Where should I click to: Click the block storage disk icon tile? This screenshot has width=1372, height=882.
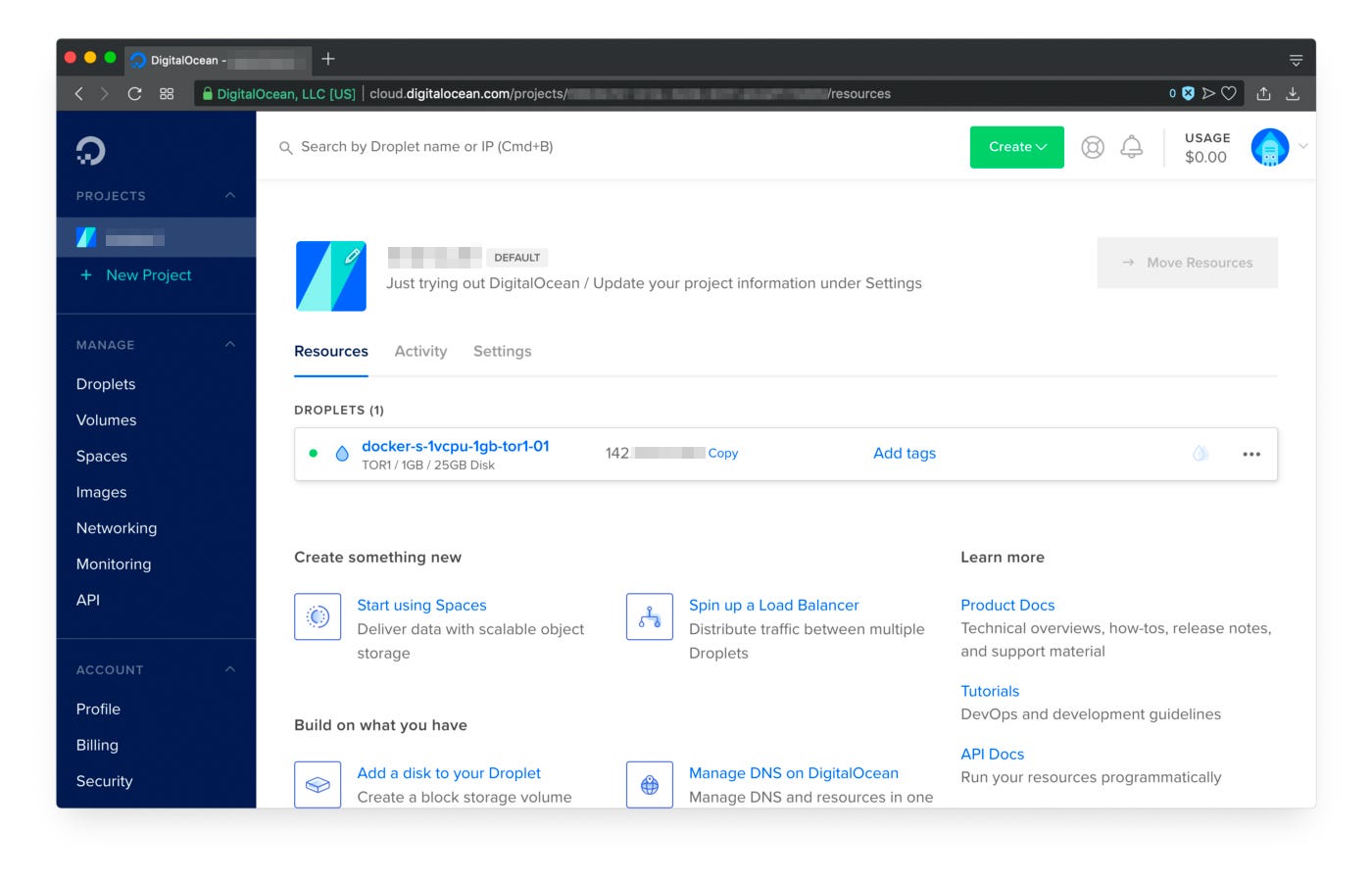(x=318, y=784)
